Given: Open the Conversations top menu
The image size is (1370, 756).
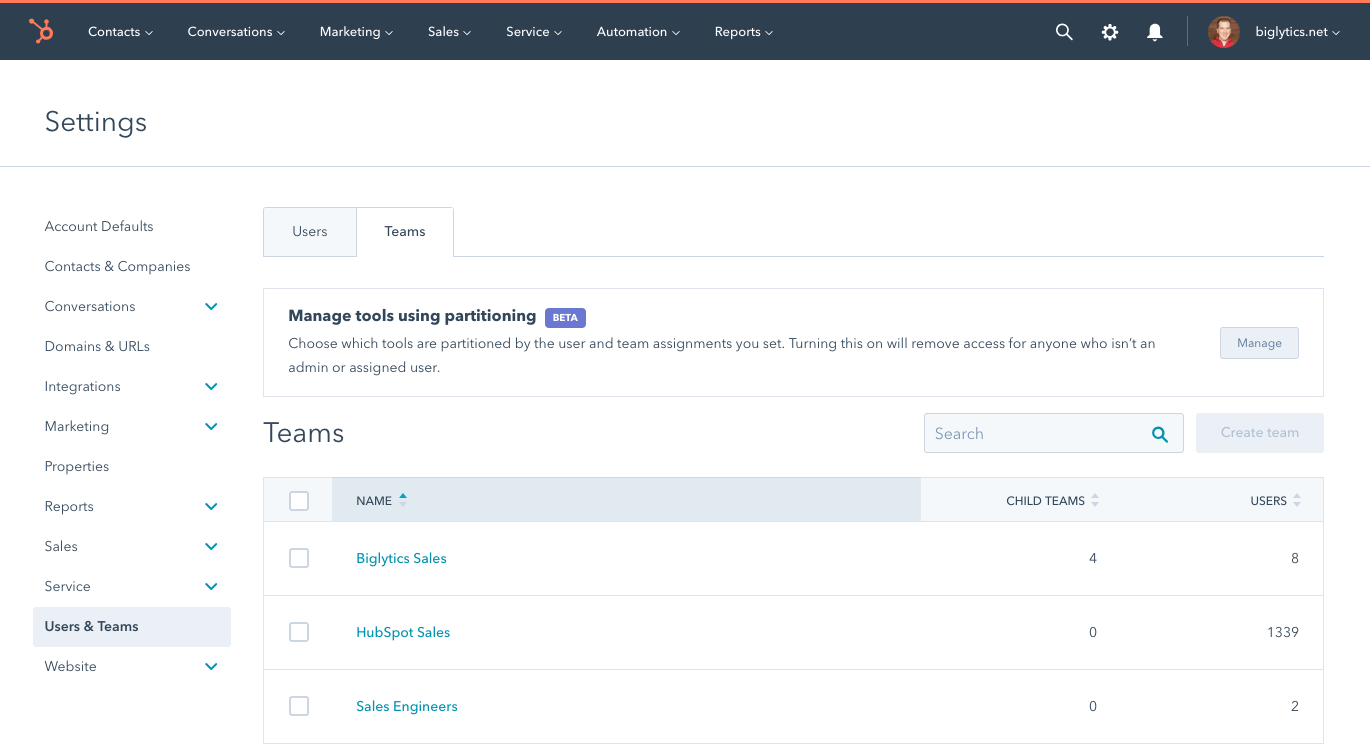Looking at the screenshot, I should point(236,32).
